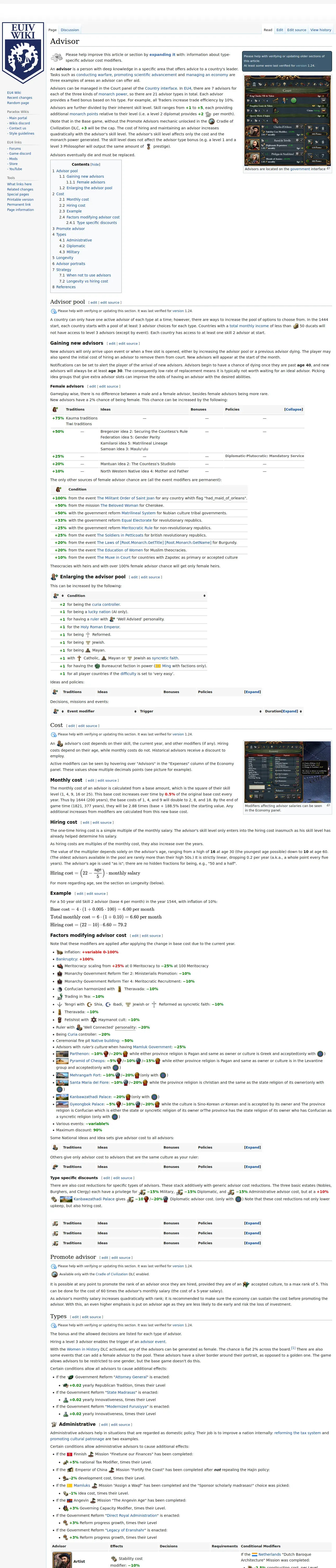
Task: Click the Bureaucrat faction icon
Action: click(97, 666)
